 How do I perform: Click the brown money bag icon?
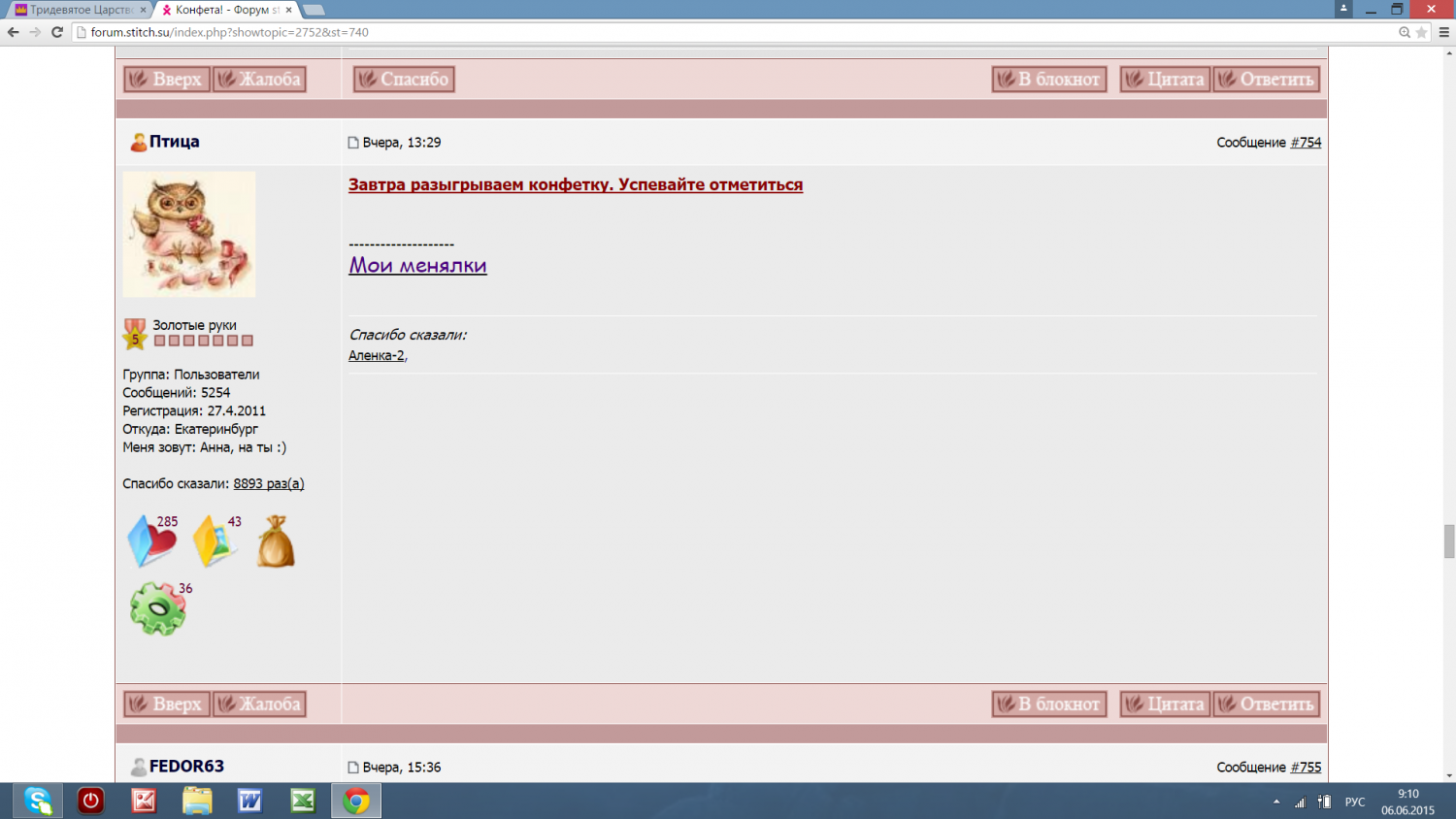(276, 541)
